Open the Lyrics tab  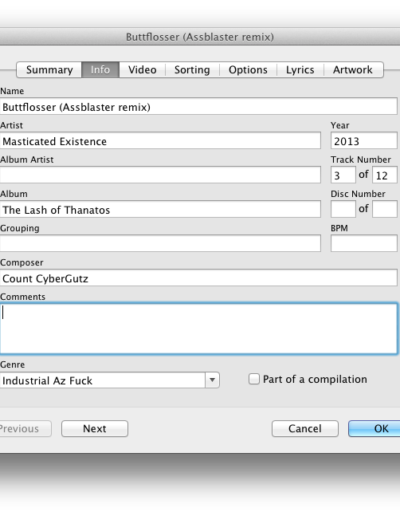coord(300,70)
